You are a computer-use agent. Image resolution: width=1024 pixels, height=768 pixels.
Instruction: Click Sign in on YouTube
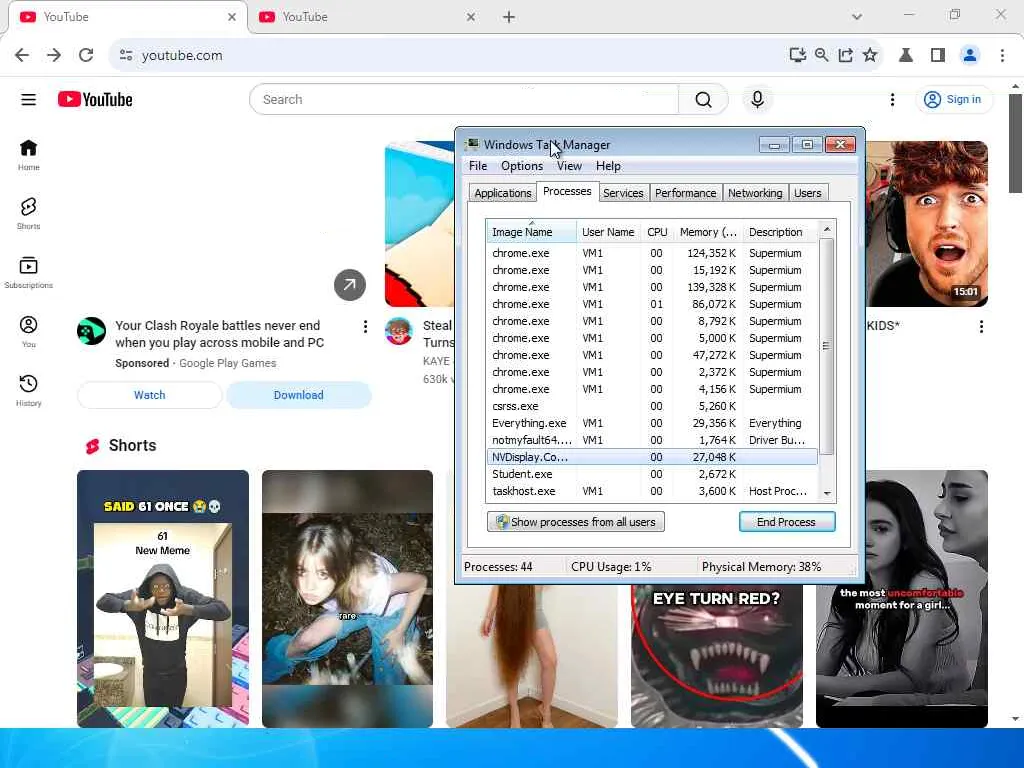(x=953, y=100)
